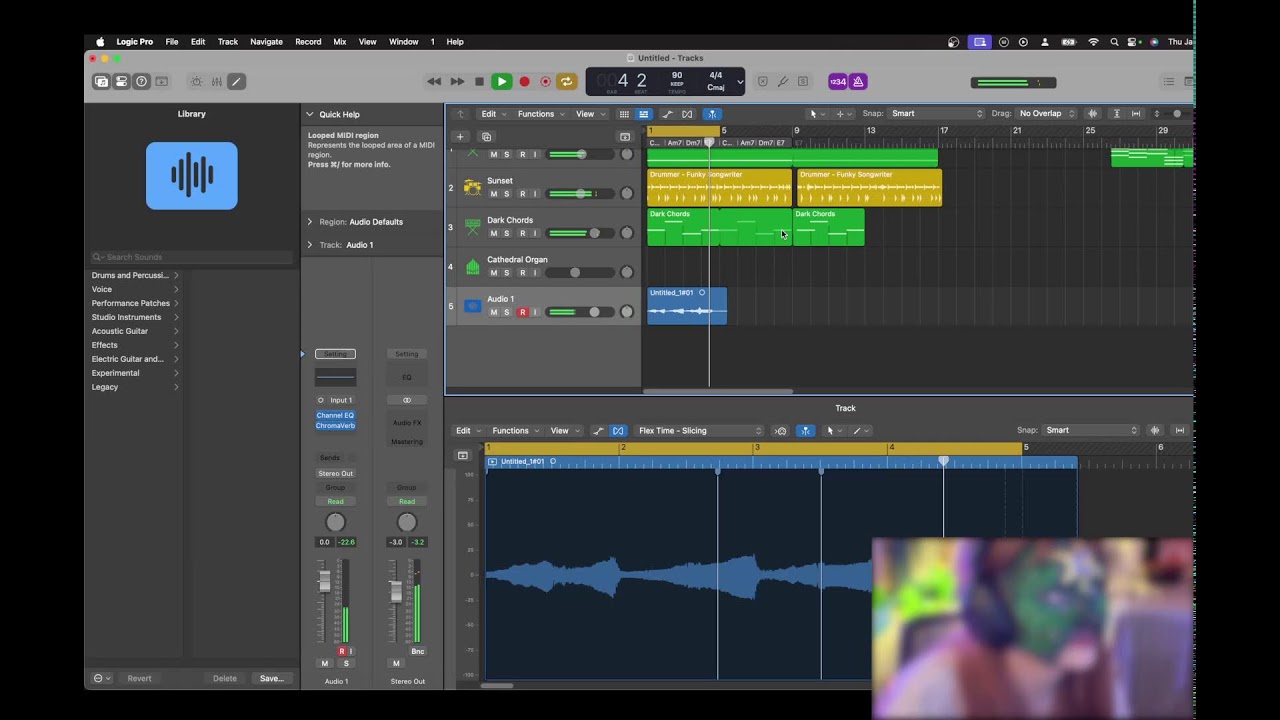The image size is (1280, 720).
Task: Mute the Audio 1 channel strip
Action: [x=324, y=664]
